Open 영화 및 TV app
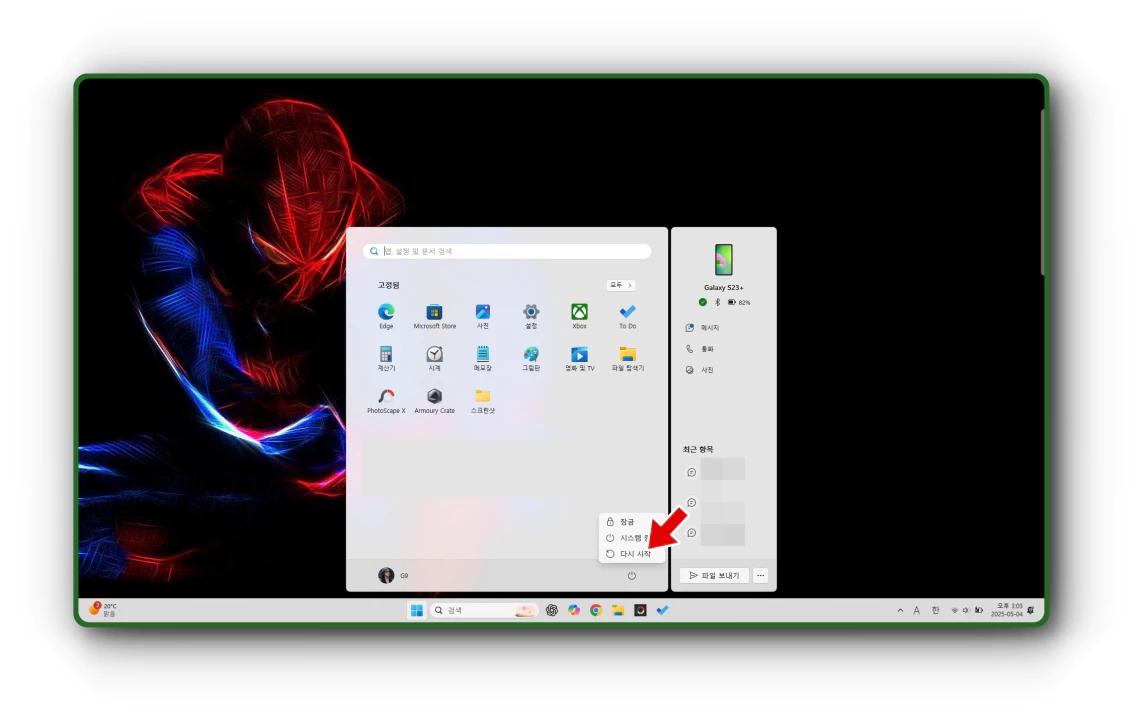Viewport: 1142px width, 720px height. (579, 358)
